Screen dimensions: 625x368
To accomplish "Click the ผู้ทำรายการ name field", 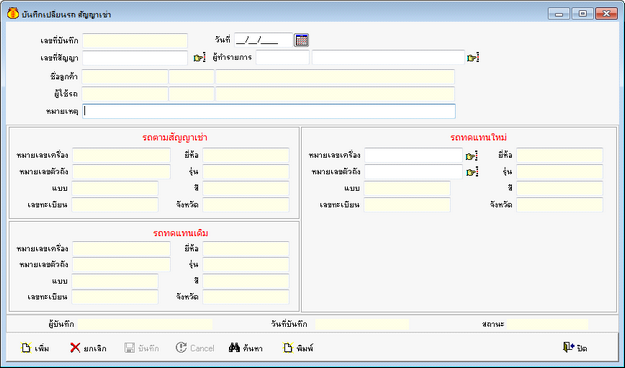I will click(x=388, y=57).
